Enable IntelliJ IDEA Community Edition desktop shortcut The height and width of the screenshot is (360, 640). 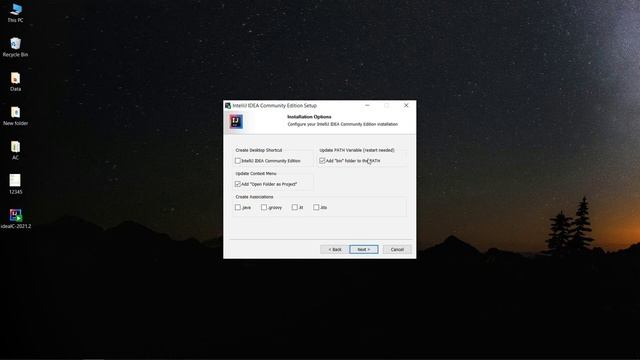(238, 161)
